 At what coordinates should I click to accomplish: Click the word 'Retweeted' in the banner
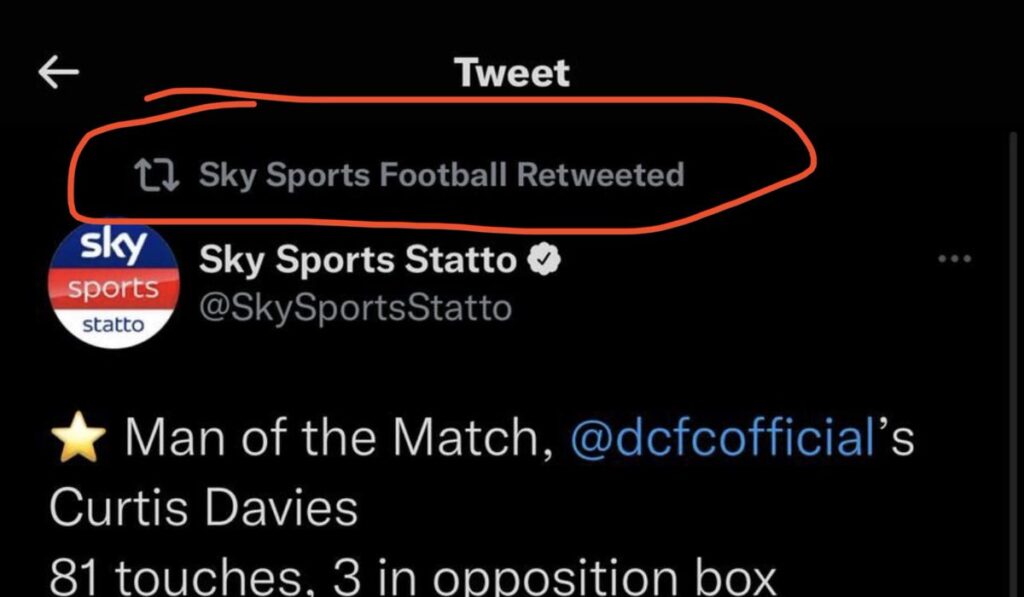coord(601,176)
